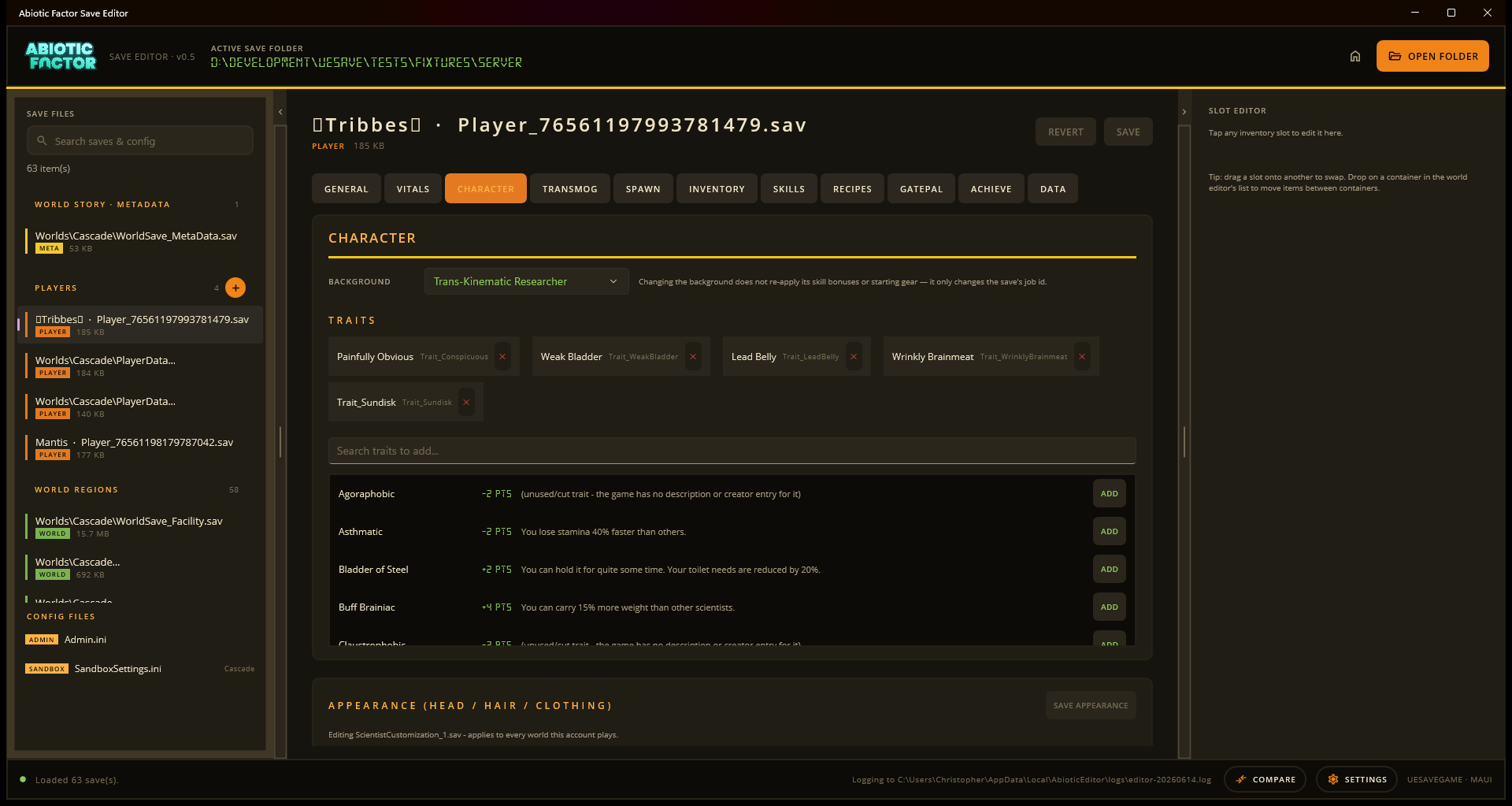Screen dimensions: 1512x806
Task: Click the Search saves & config field
Action: [140, 141]
